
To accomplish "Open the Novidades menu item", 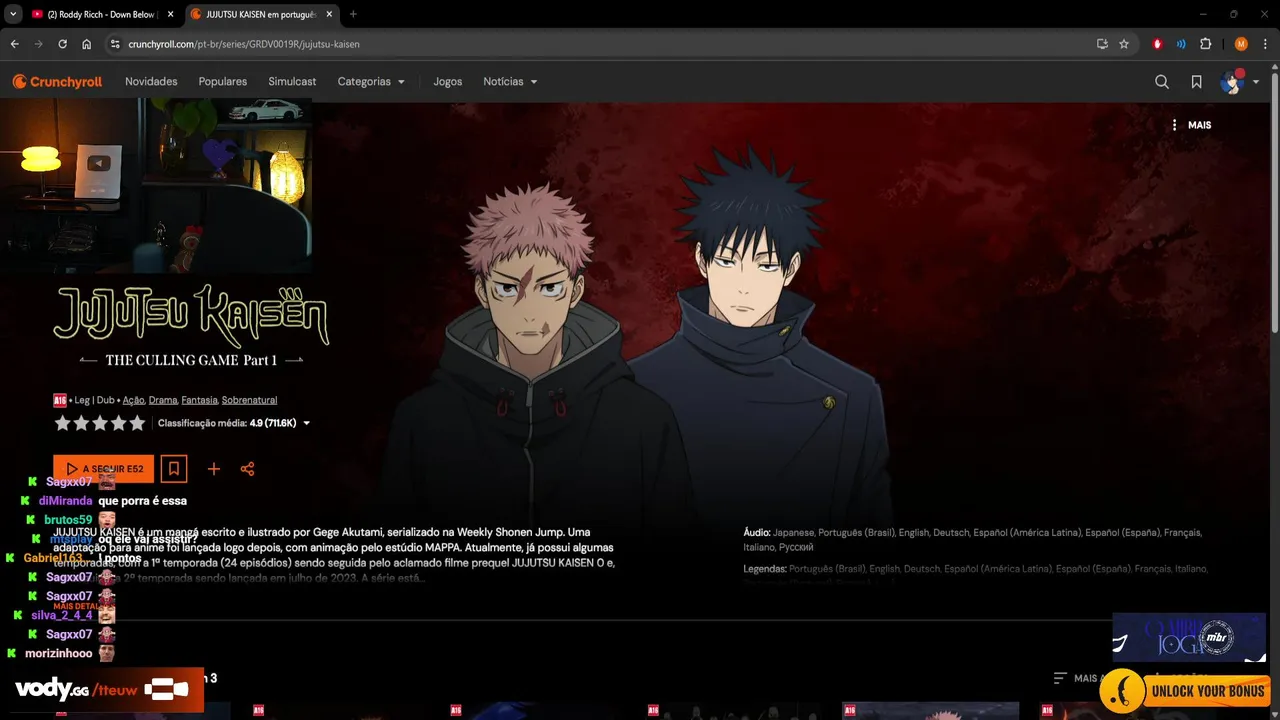I will (151, 82).
